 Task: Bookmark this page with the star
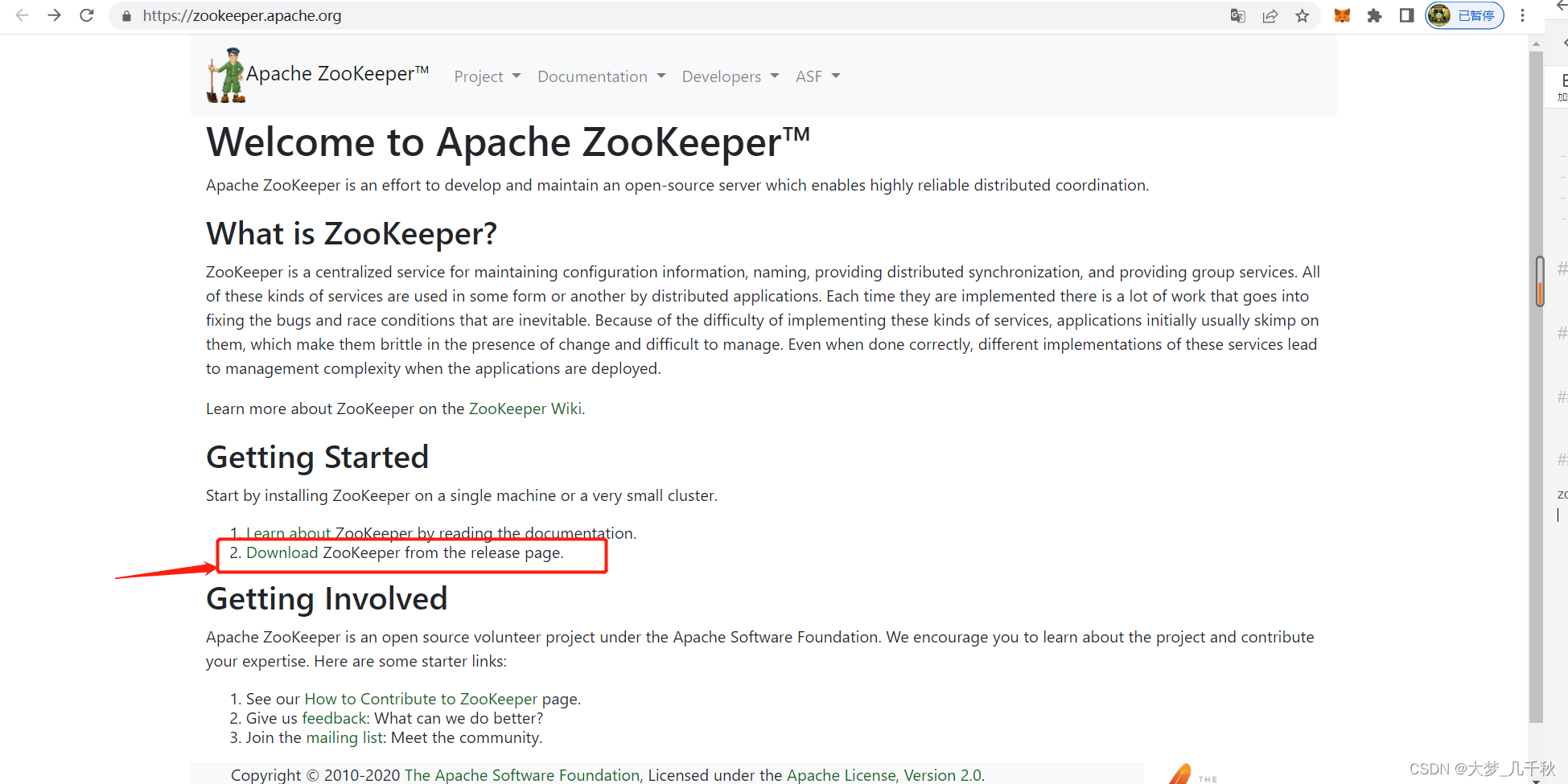(x=1303, y=16)
